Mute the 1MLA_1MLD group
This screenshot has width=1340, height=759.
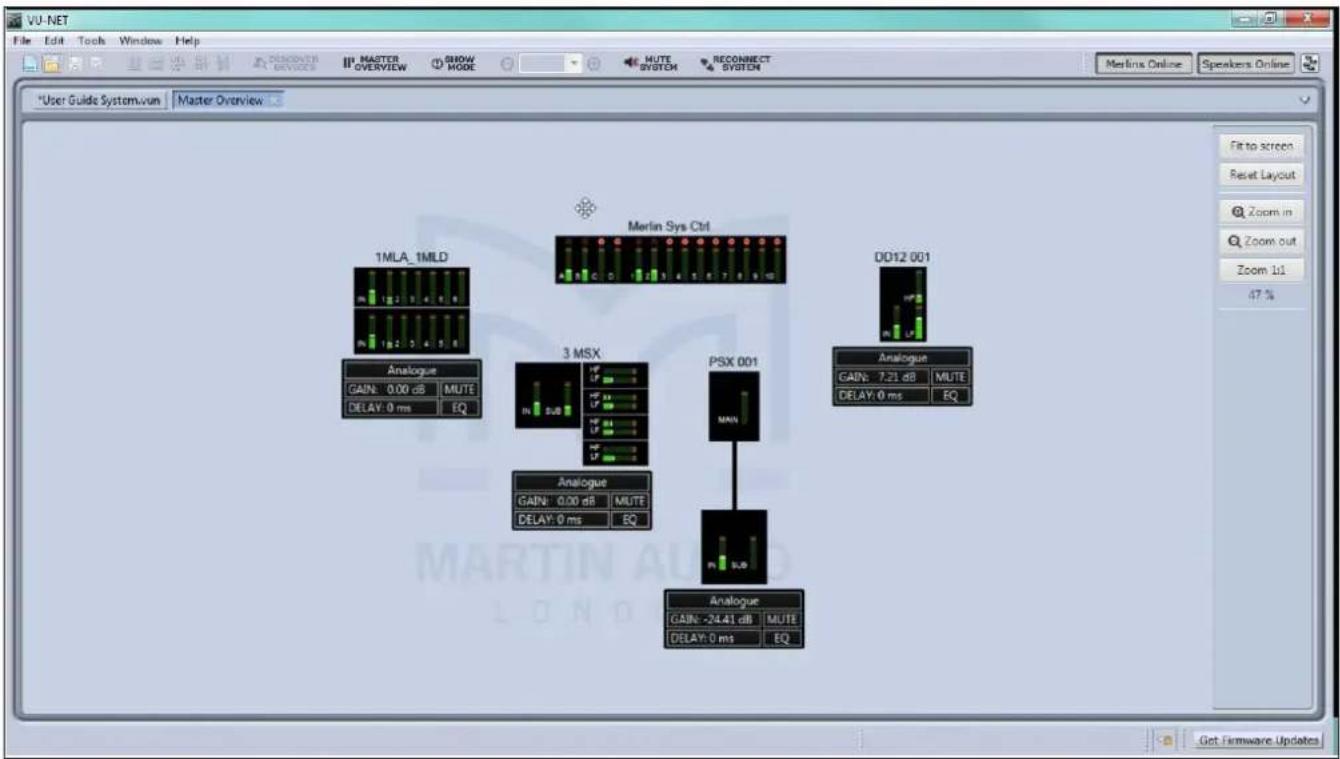tap(460, 389)
